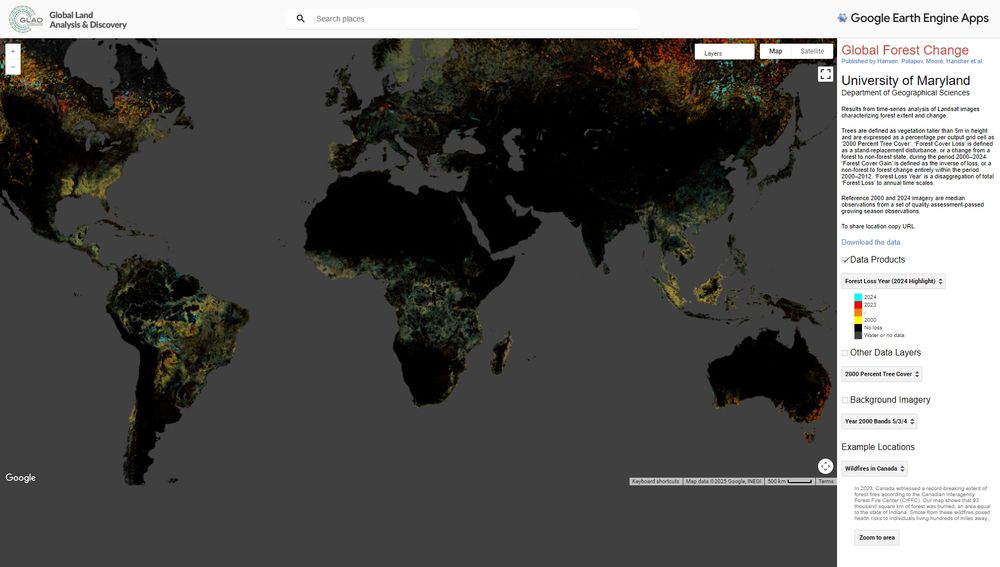Open the Download the data link
1000x567 pixels.
tap(871, 242)
